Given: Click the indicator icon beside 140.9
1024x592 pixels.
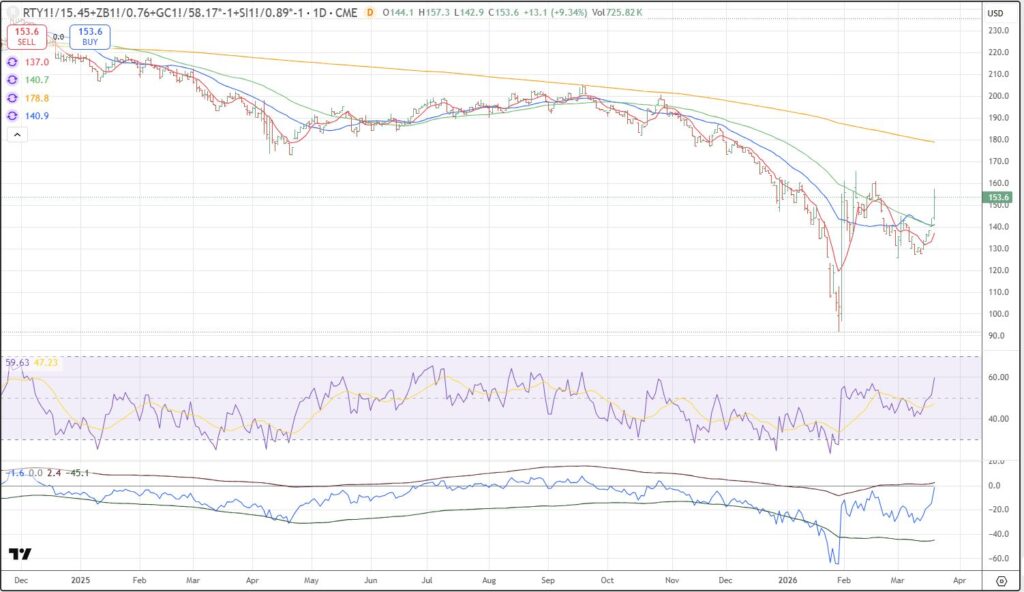Looking at the screenshot, I should pos(13,116).
